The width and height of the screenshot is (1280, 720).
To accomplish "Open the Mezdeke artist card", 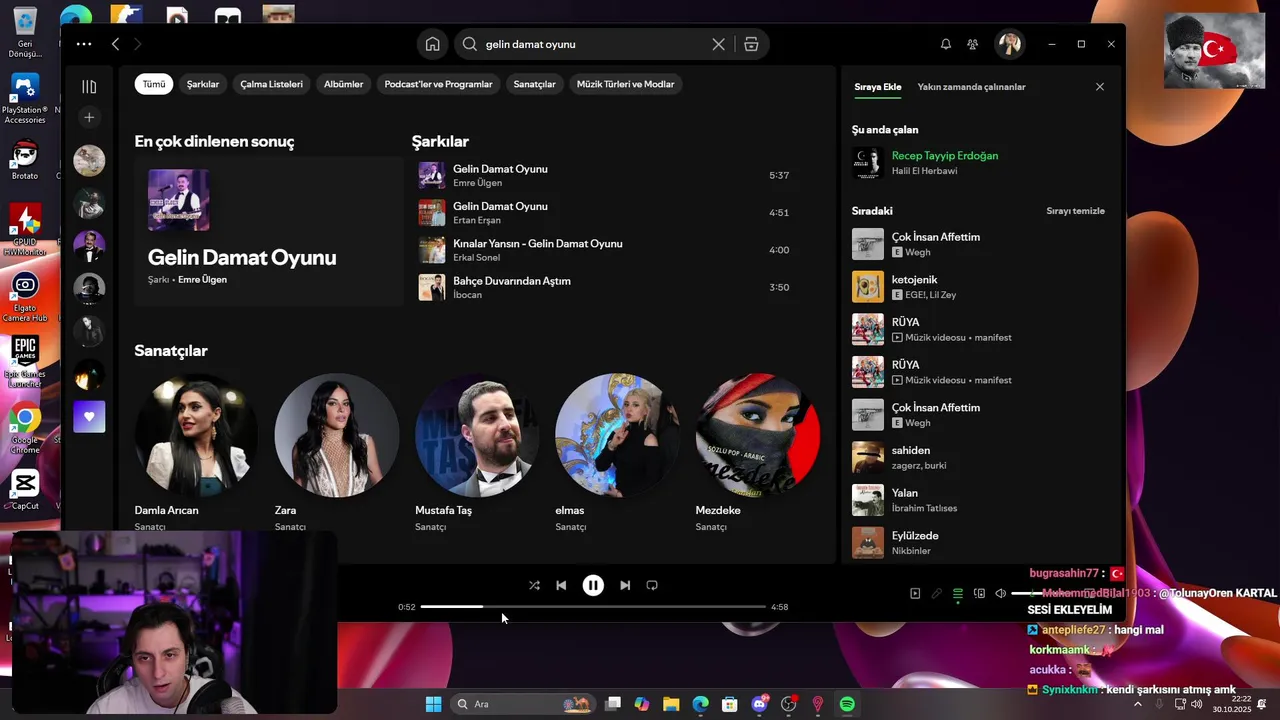I will point(757,452).
